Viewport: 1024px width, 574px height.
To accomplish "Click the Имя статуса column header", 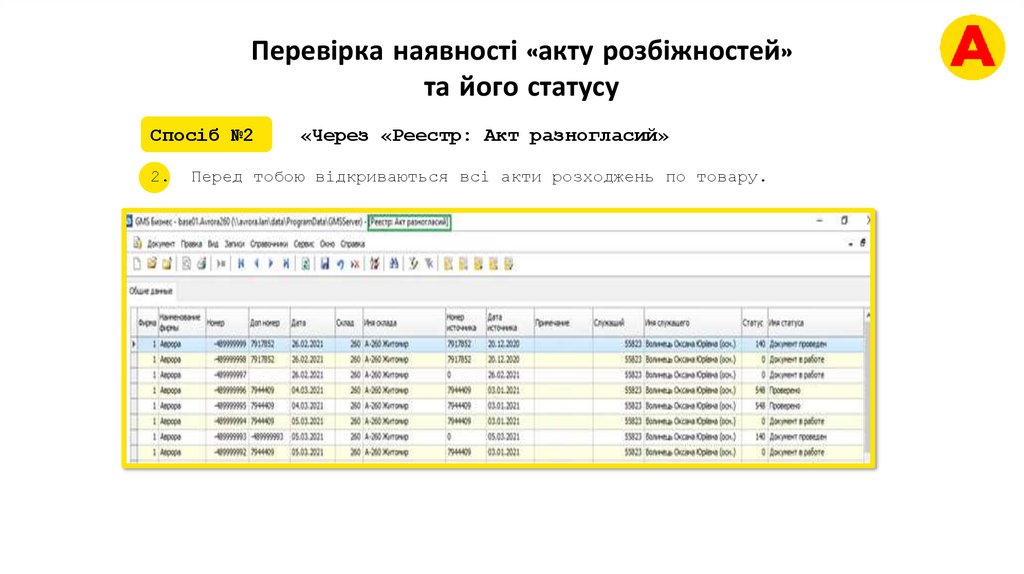I will (815, 323).
